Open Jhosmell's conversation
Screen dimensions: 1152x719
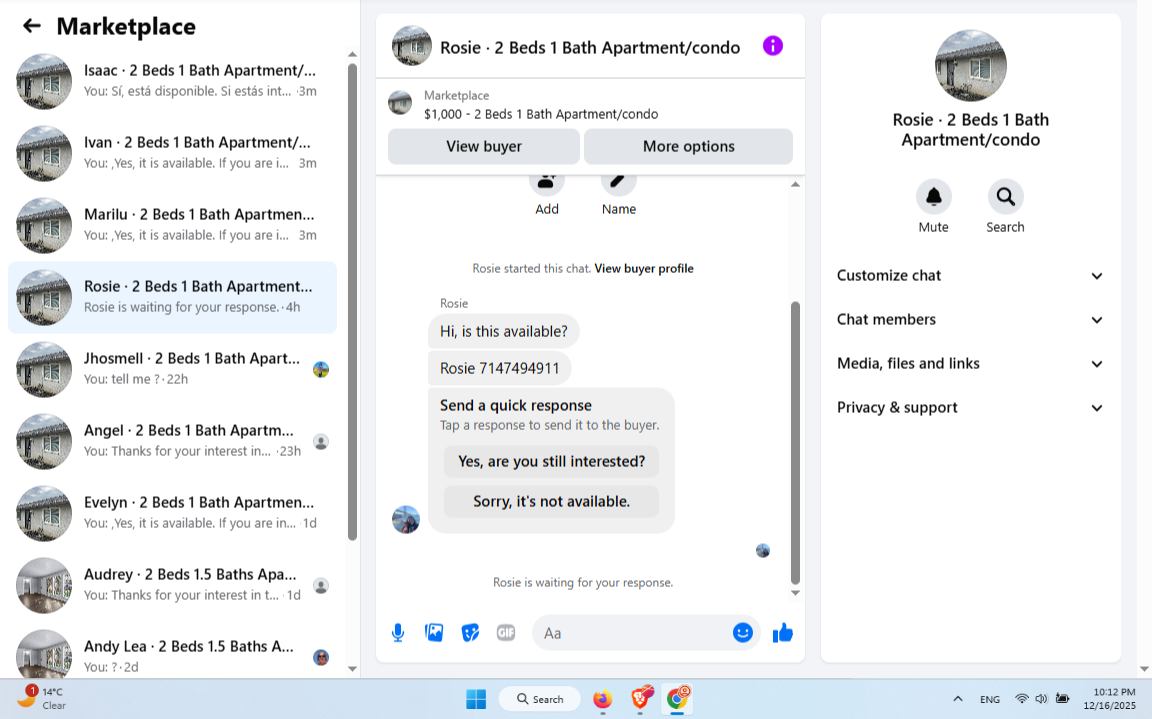pos(173,369)
